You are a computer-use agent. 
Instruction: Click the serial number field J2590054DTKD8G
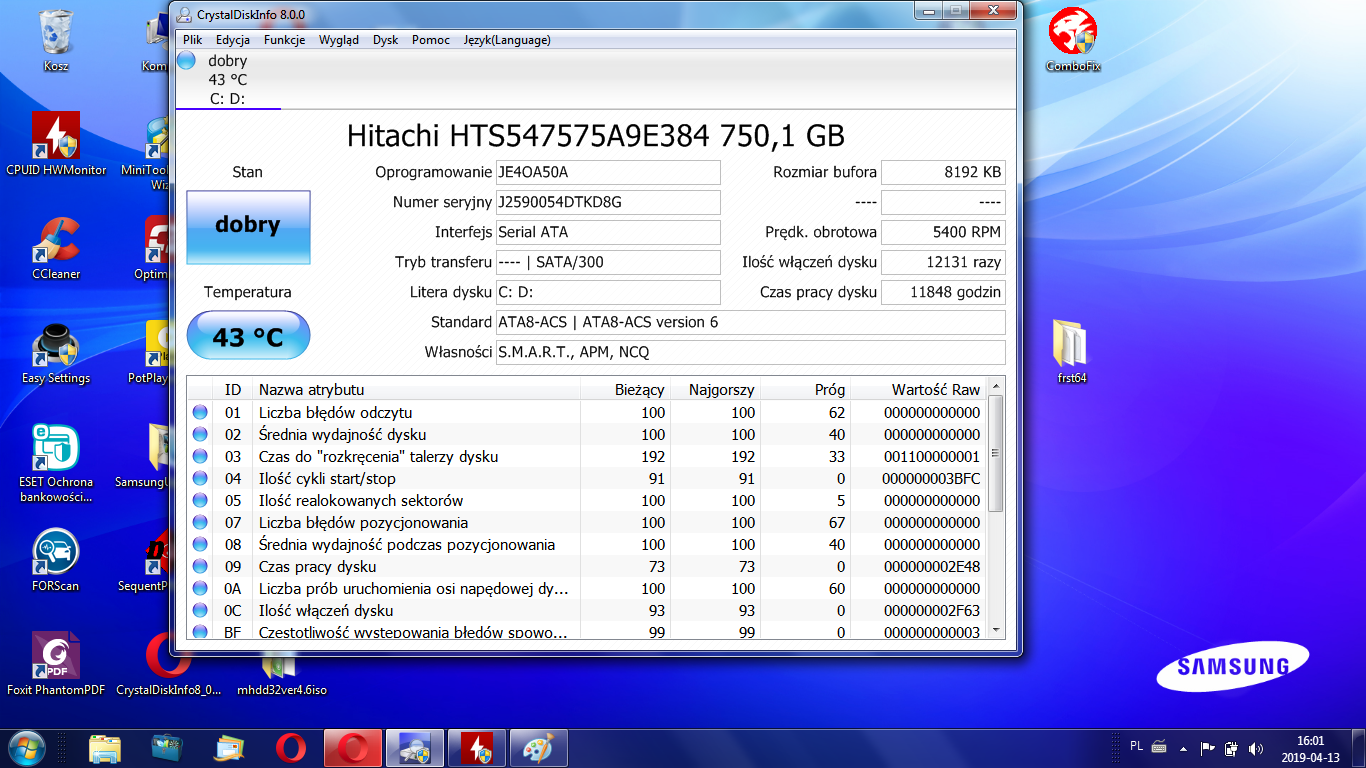click(x=608, y=202)
